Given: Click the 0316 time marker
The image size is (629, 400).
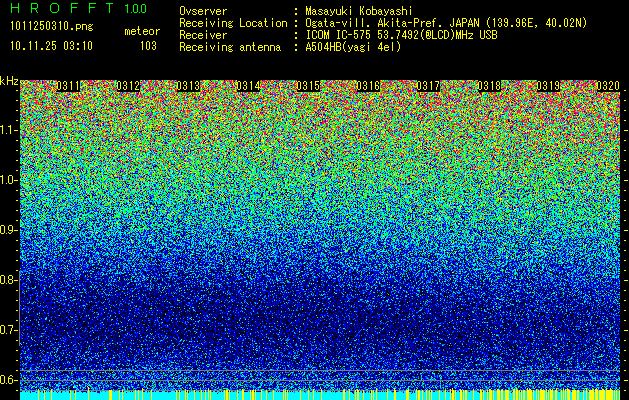Looking at the screenshot, I should click(x=368, y=86).
